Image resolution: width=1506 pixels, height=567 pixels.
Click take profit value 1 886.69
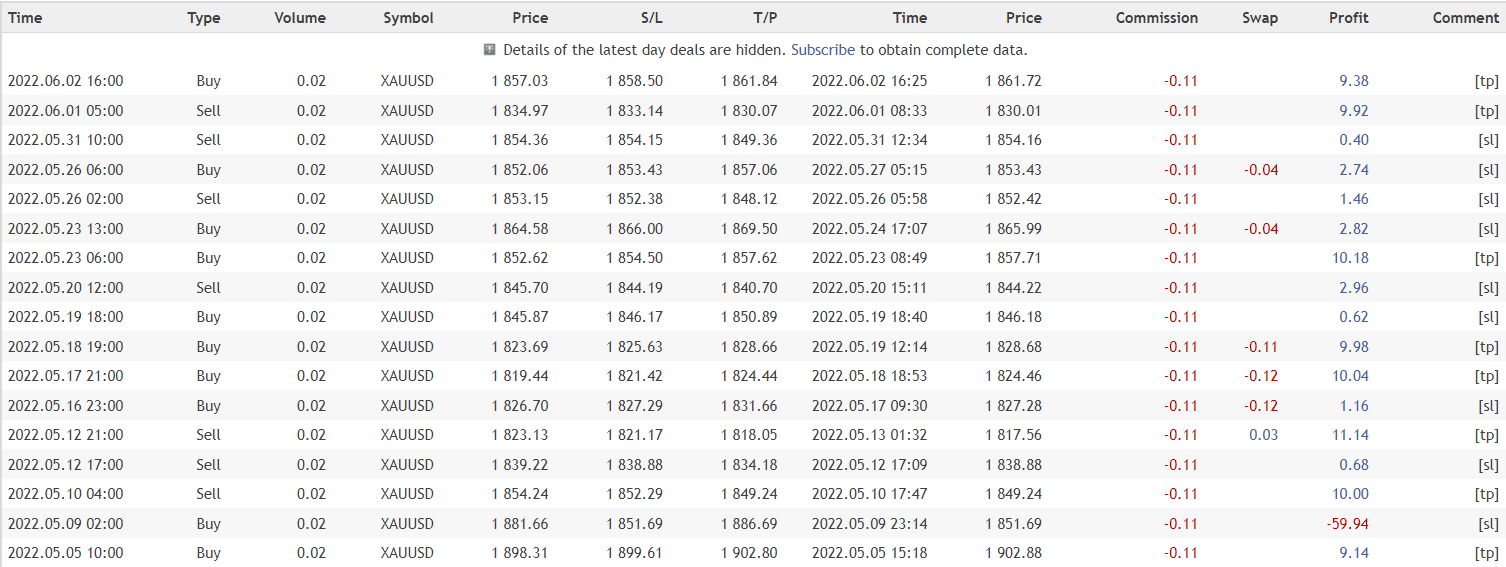click(x=749, y=524)
